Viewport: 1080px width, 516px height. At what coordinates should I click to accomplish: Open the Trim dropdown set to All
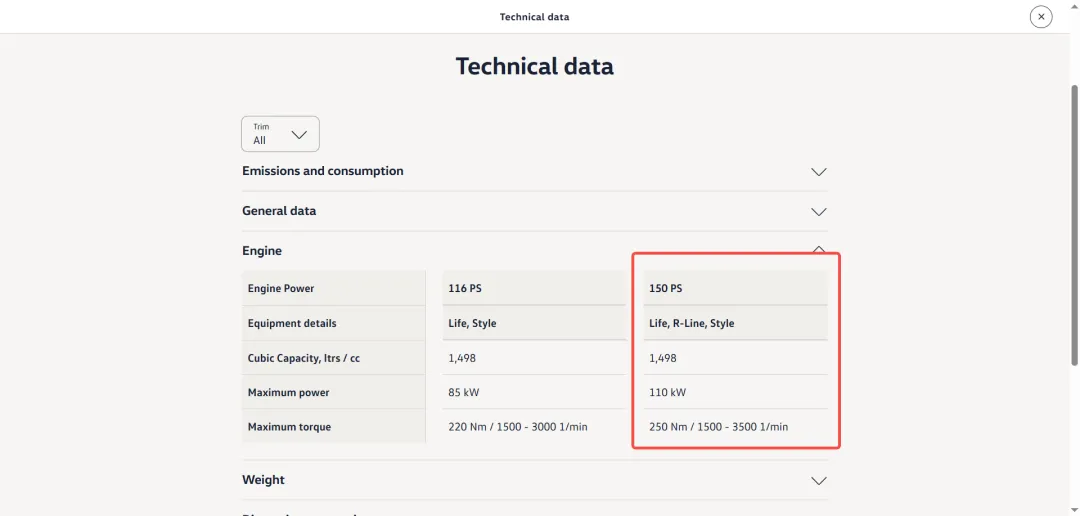(280, 134)
